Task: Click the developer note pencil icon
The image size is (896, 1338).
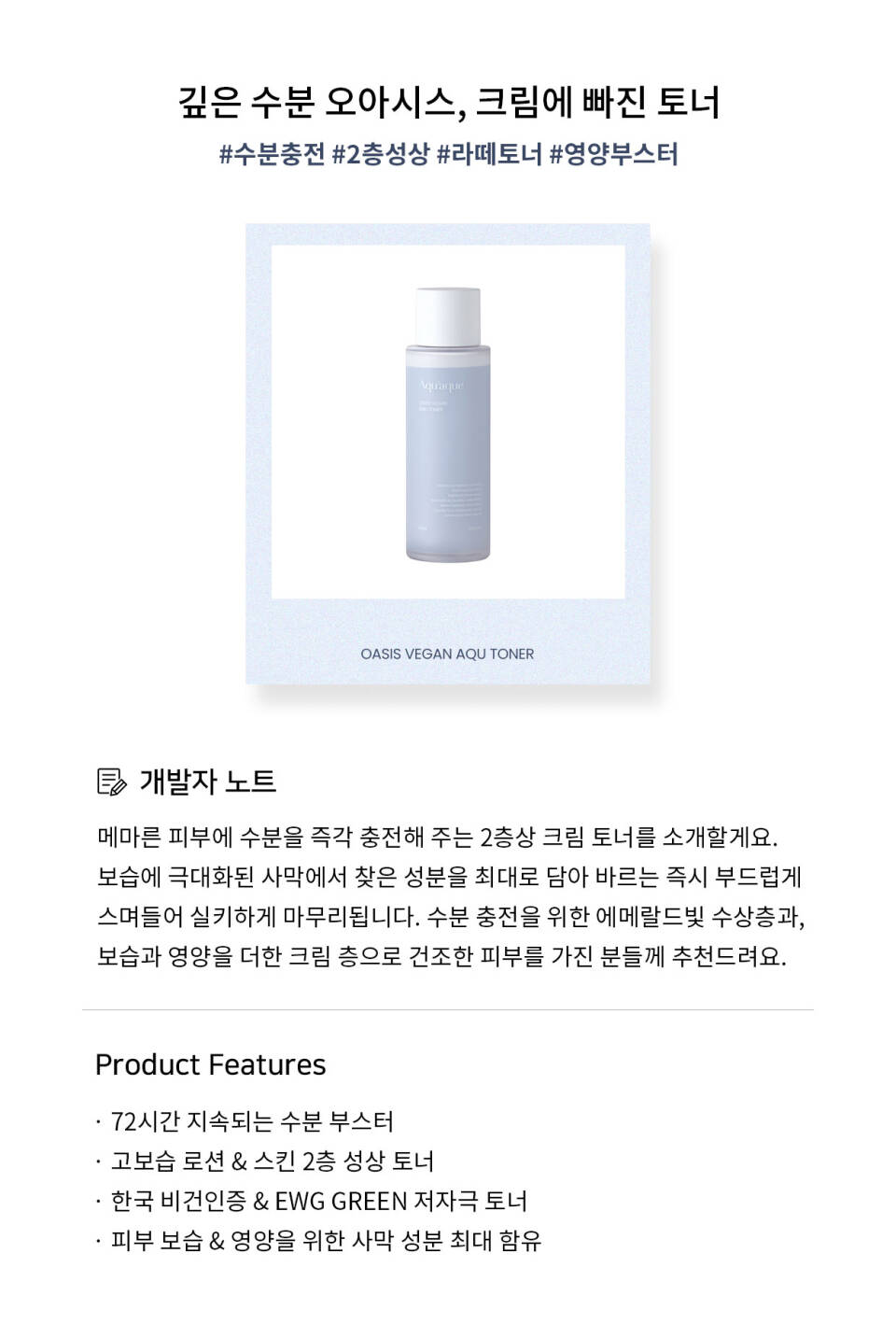Action: click(112, 782)
